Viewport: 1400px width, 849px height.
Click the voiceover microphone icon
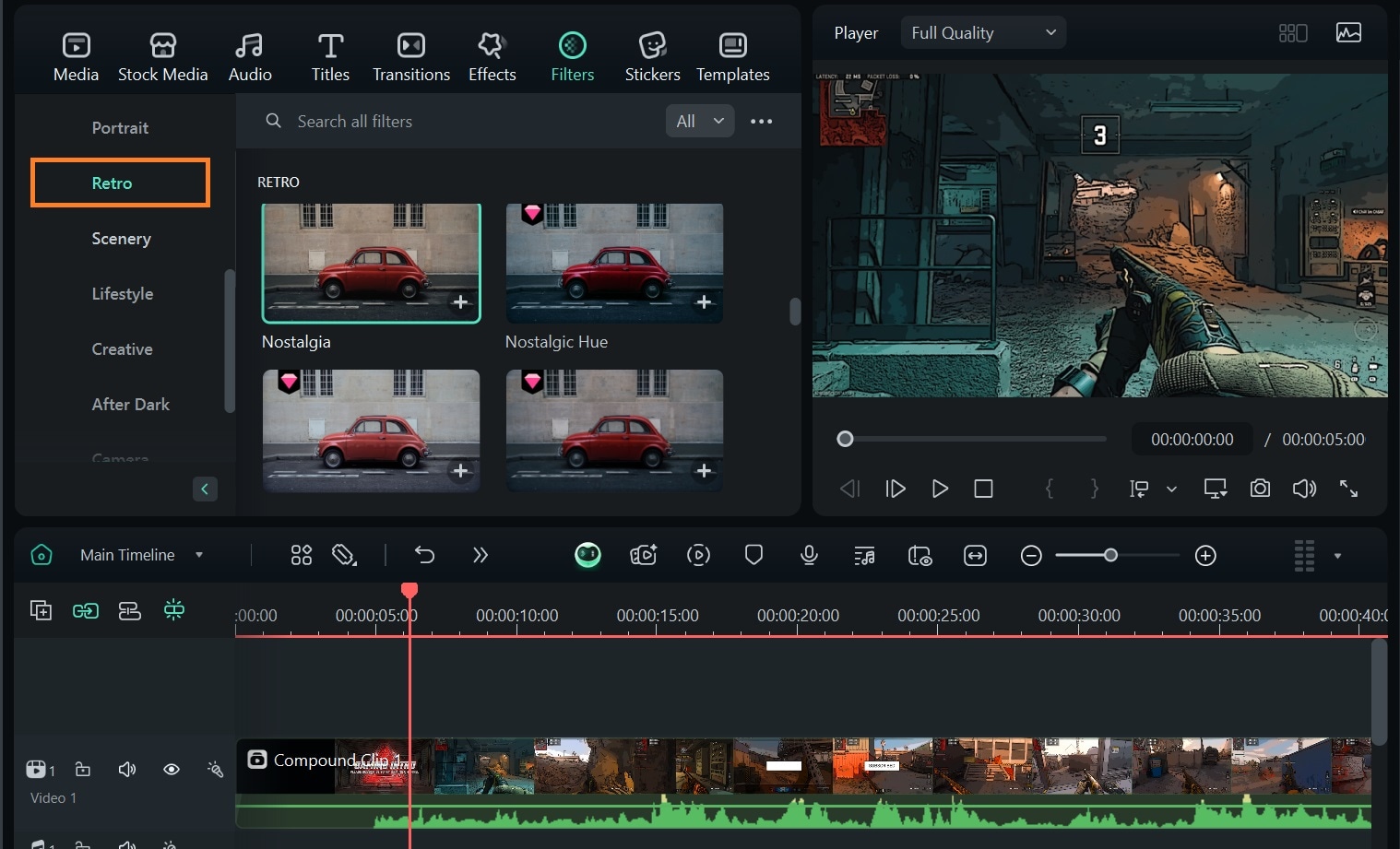pyautogui.click(x=809, y=555)
